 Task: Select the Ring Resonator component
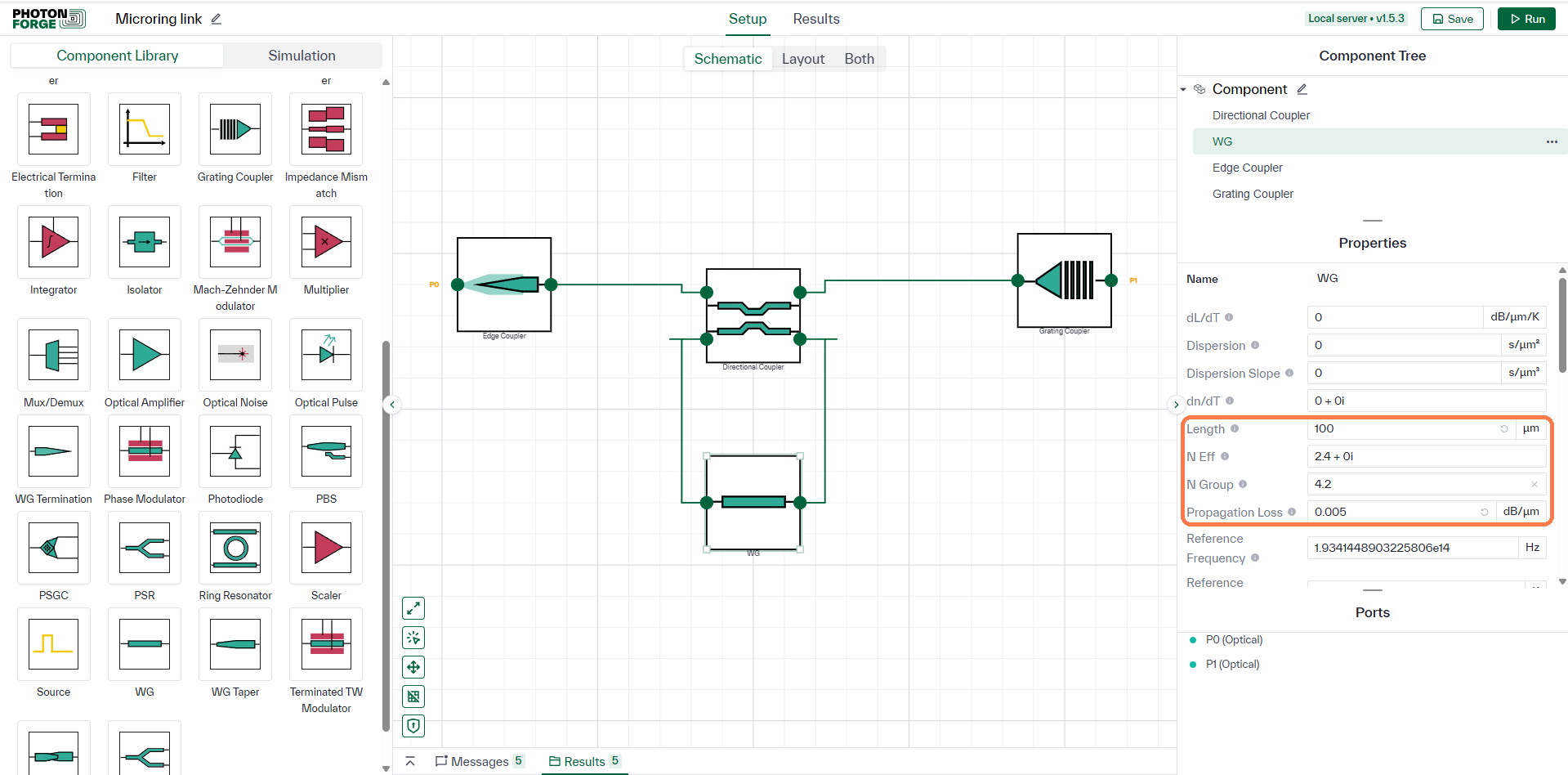[x=235, y=548]
